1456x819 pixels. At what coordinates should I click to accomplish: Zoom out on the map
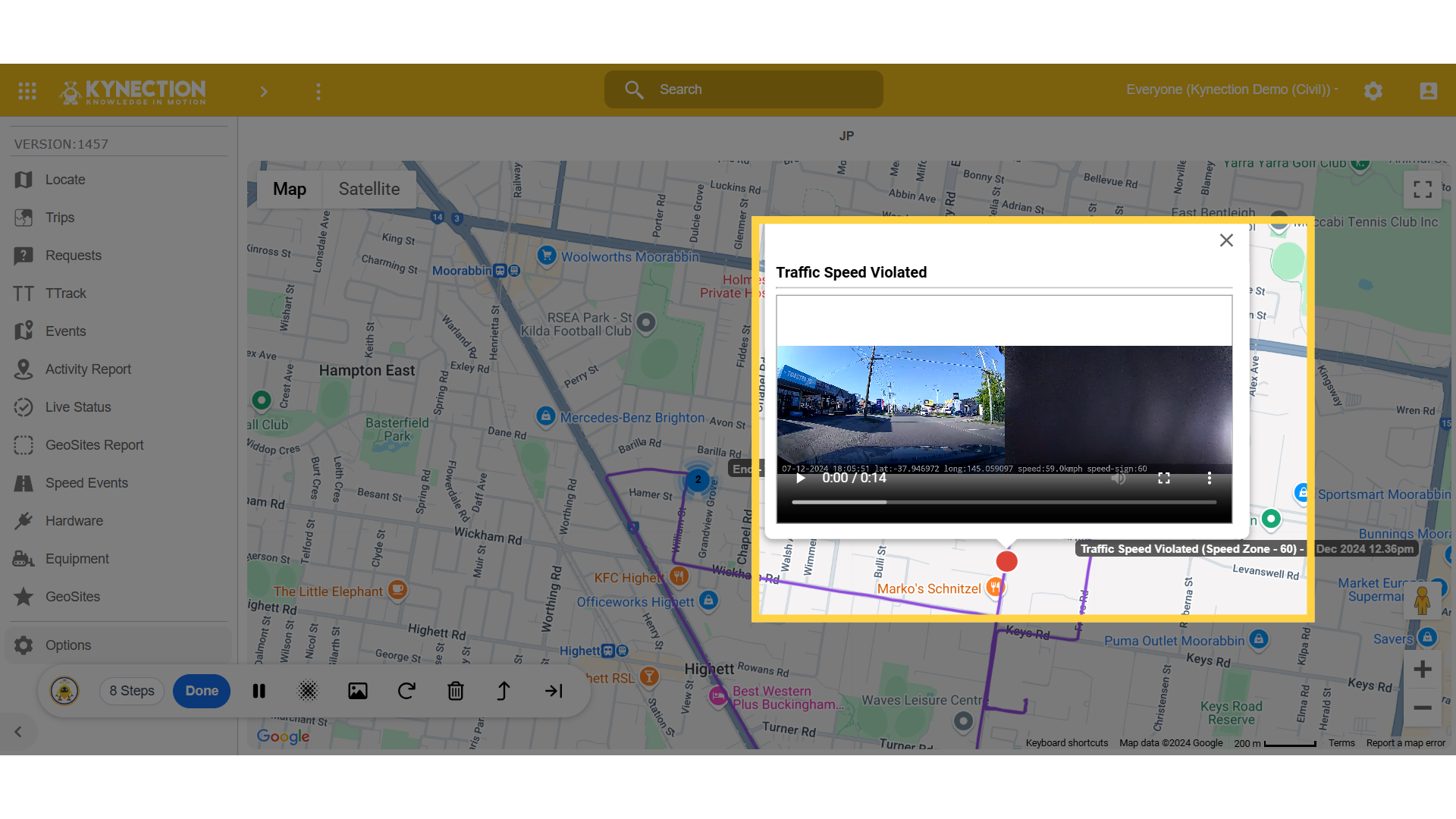click(x=1423, y=708)
